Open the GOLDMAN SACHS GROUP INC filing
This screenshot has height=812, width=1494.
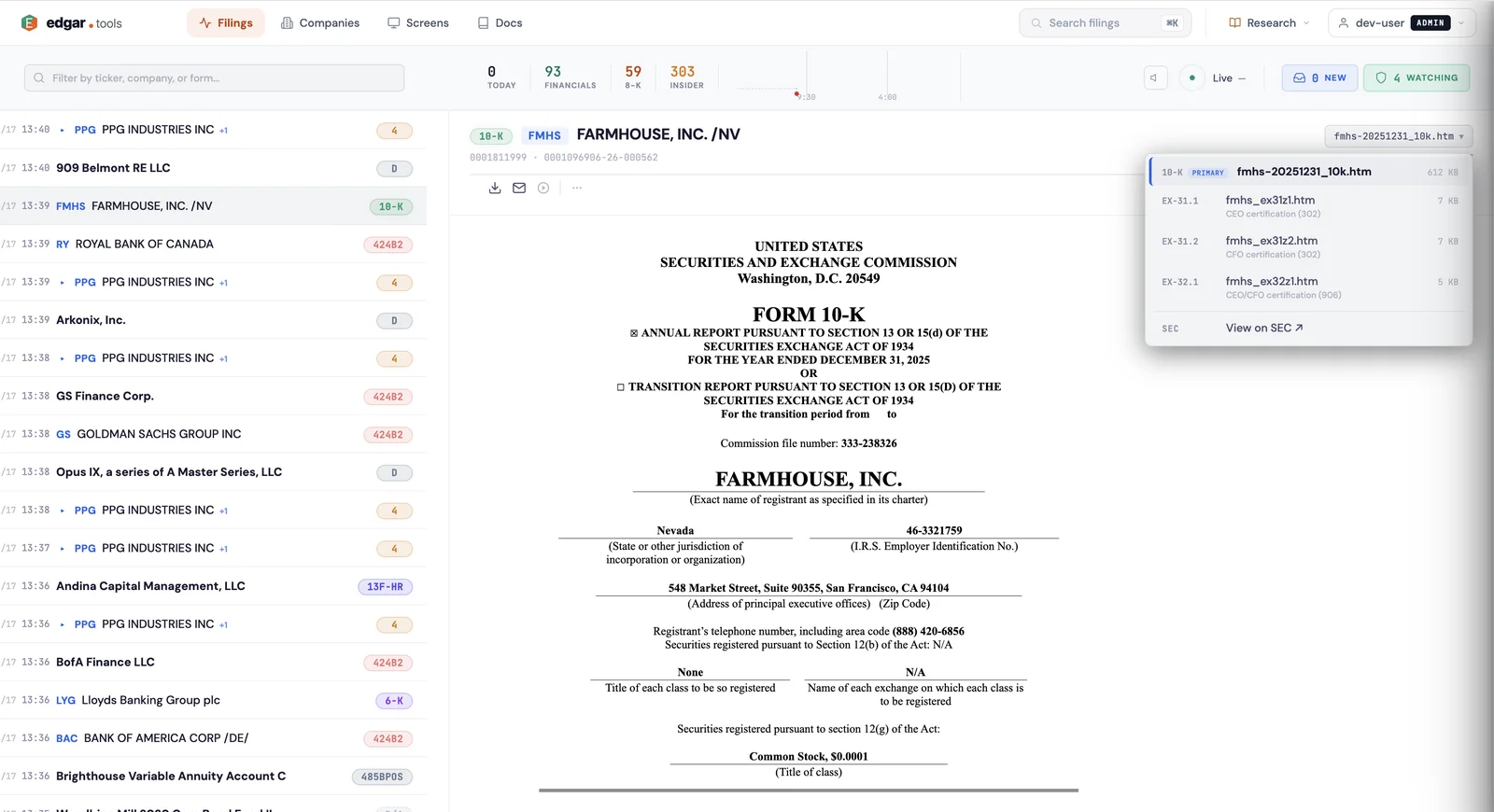point(213,434)
